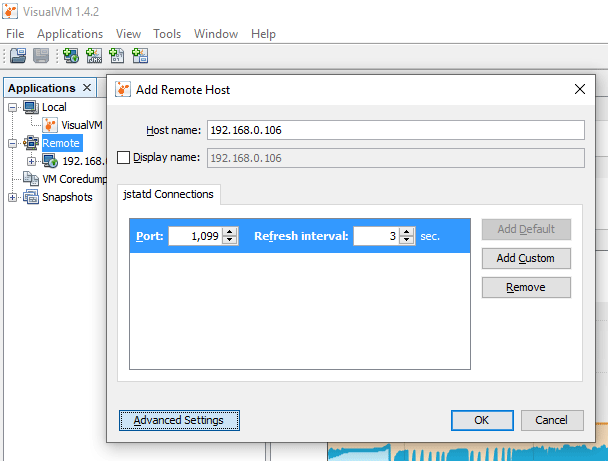Click the Add JMX Connection toolbar icon
Viewport: 608px width, 461px height.
94,55
